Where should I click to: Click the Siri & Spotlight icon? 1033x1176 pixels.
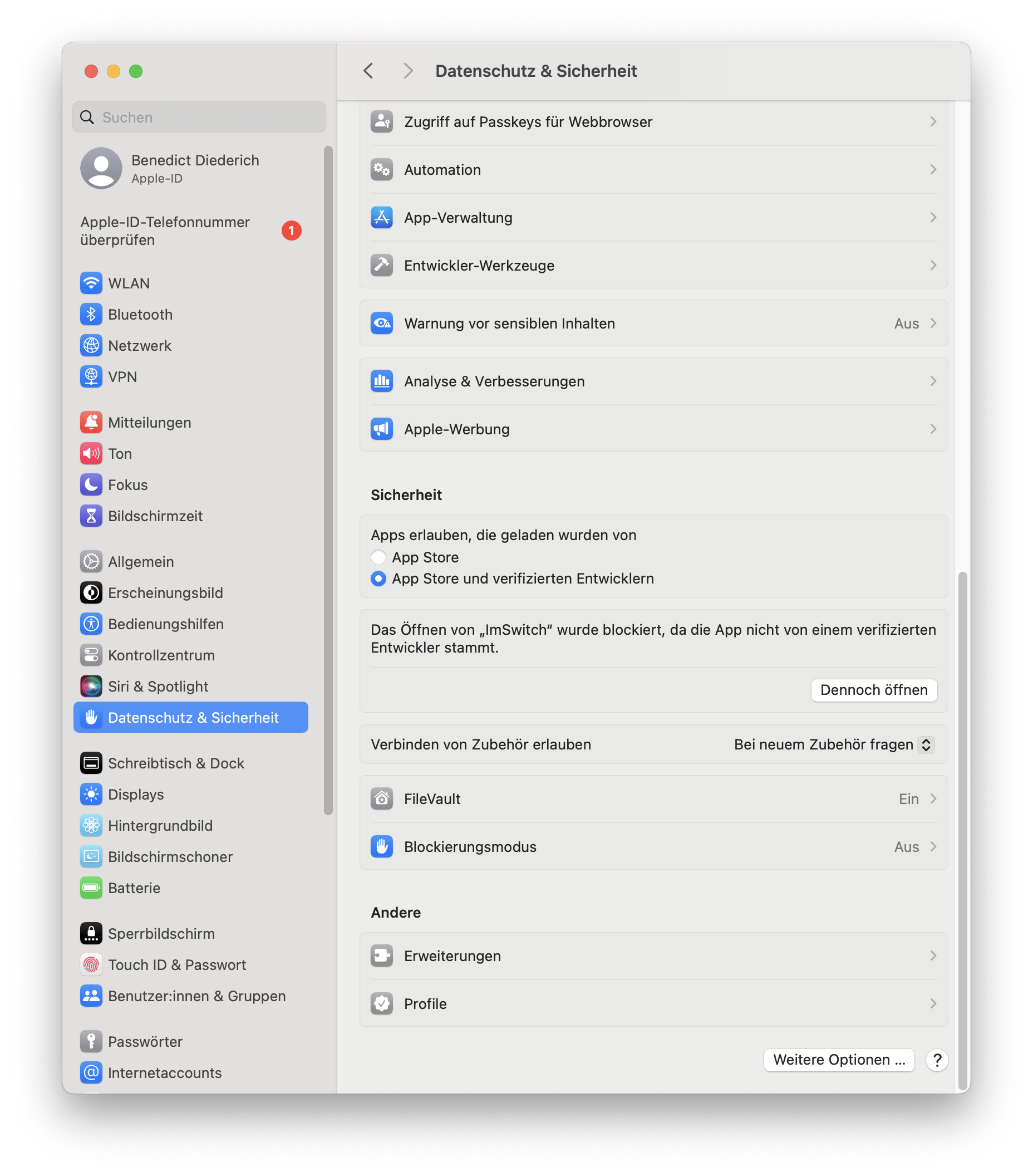pos(91,687)
